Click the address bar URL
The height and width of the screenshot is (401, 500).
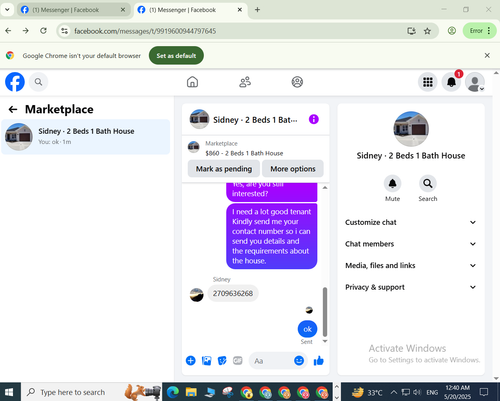click(x=145, y=31)
